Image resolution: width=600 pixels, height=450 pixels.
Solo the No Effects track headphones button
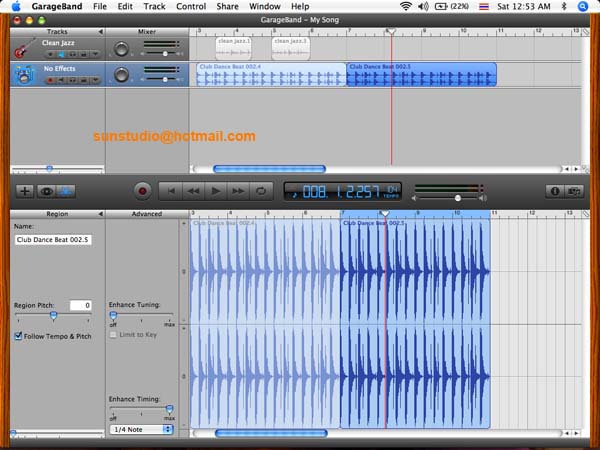coord(72,80)
